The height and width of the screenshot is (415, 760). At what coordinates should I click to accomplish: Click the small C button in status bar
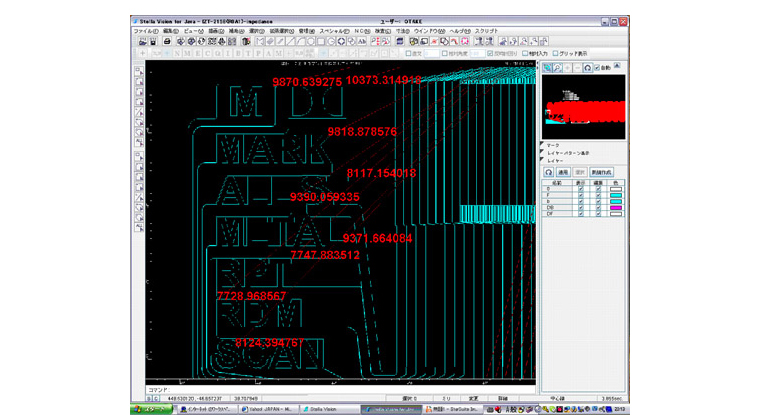click(156, 399)
